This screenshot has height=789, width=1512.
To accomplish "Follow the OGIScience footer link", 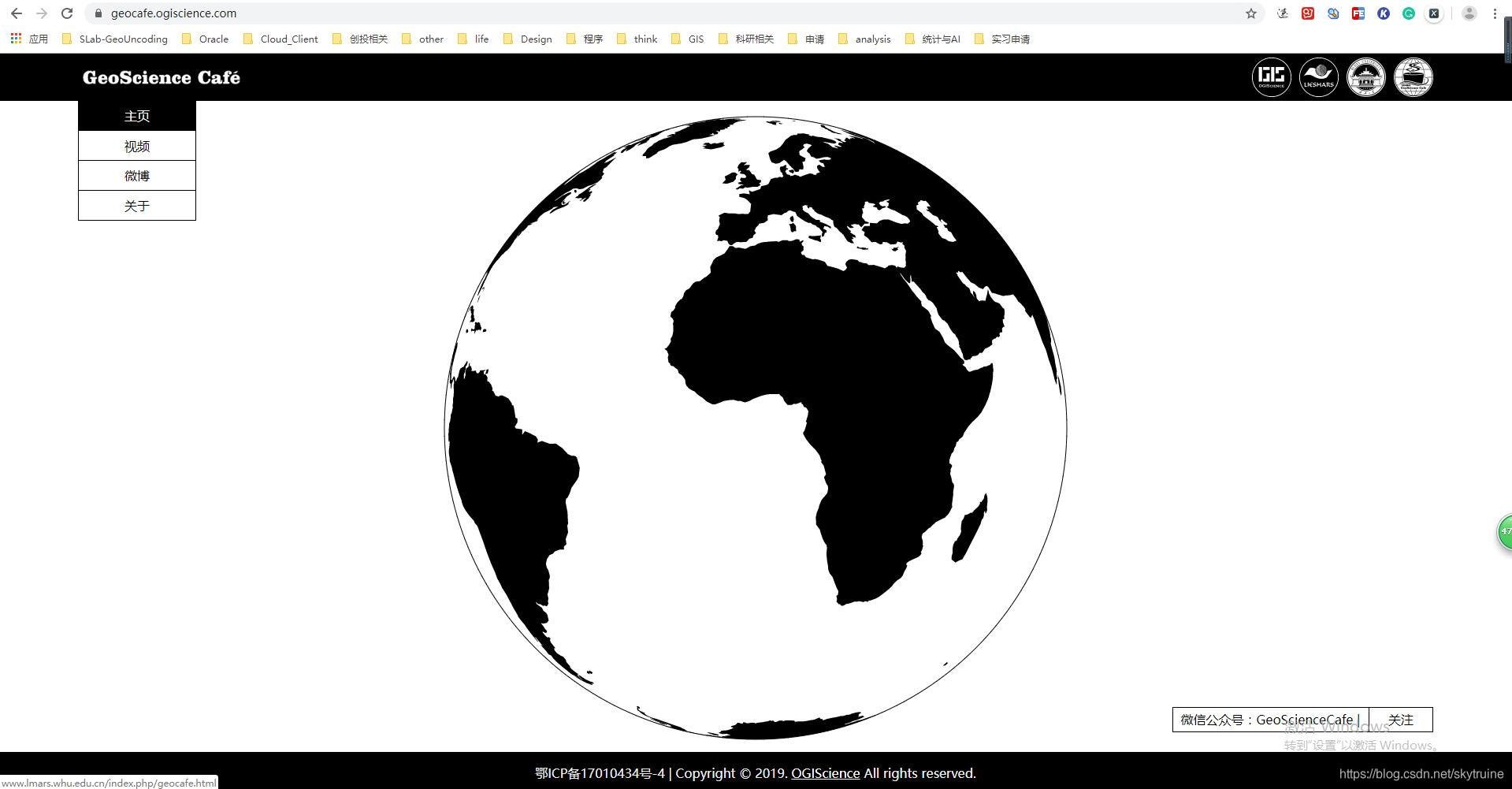I will click(x=825, y=773).
